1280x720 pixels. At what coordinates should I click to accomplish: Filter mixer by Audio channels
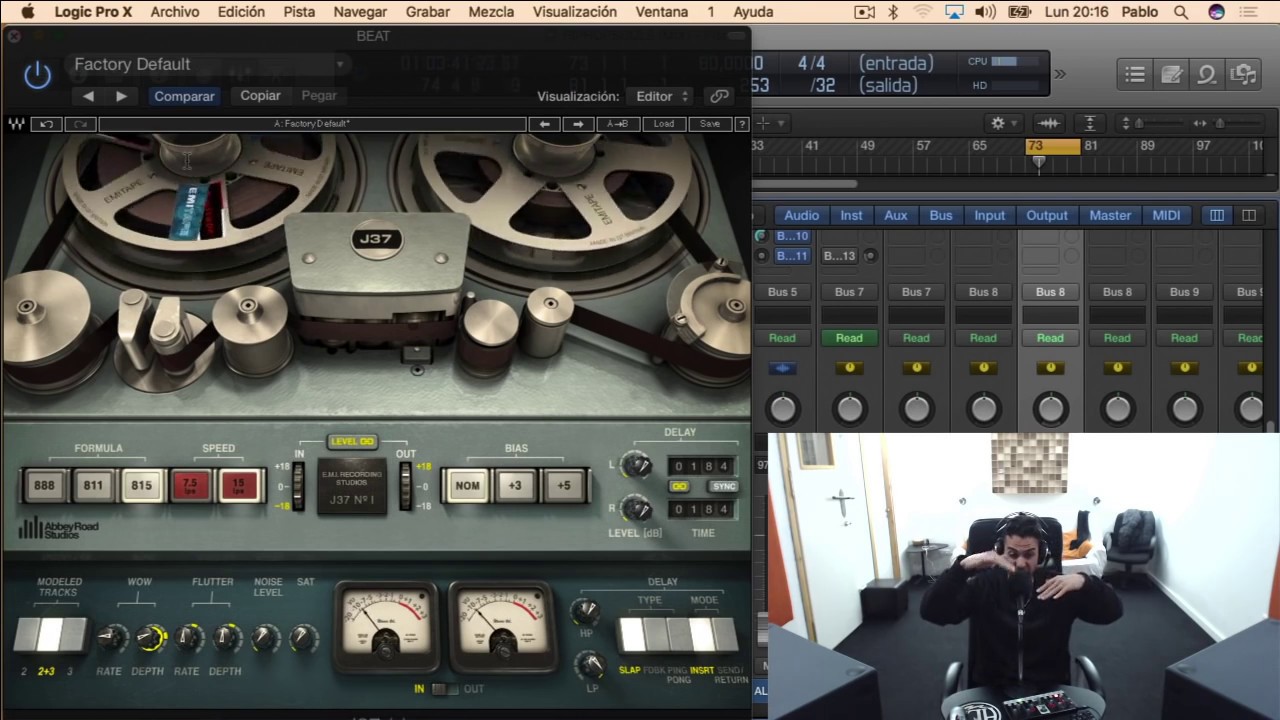(x=801, y=215)
